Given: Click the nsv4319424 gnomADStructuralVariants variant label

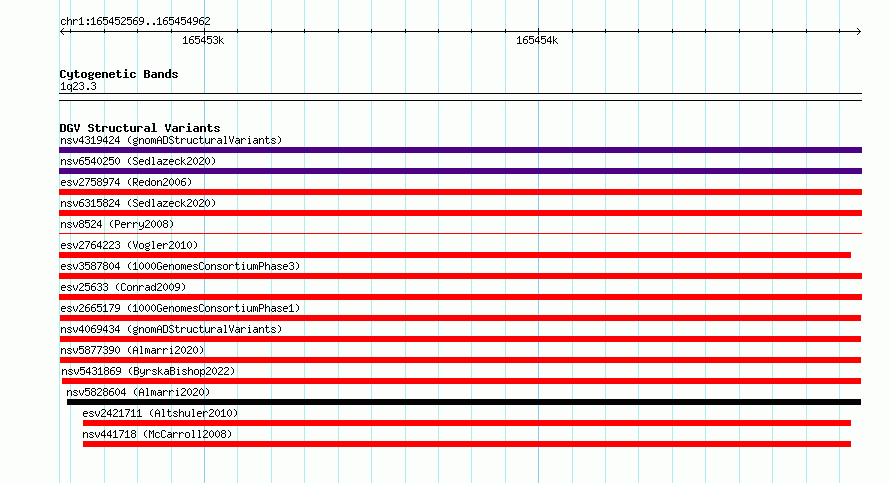Looking at the screenshot, I should coord(171,140).
